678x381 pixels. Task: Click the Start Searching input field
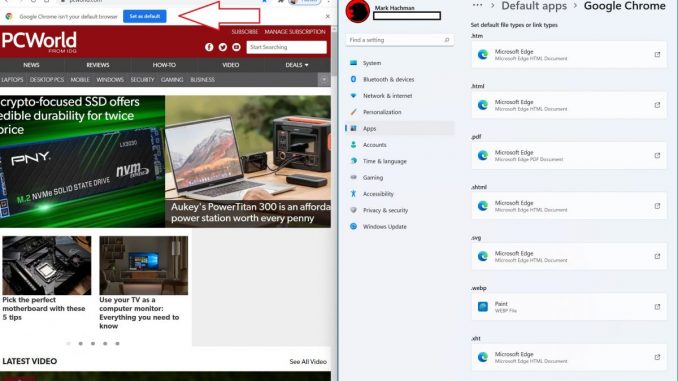(x=286, y=47)
